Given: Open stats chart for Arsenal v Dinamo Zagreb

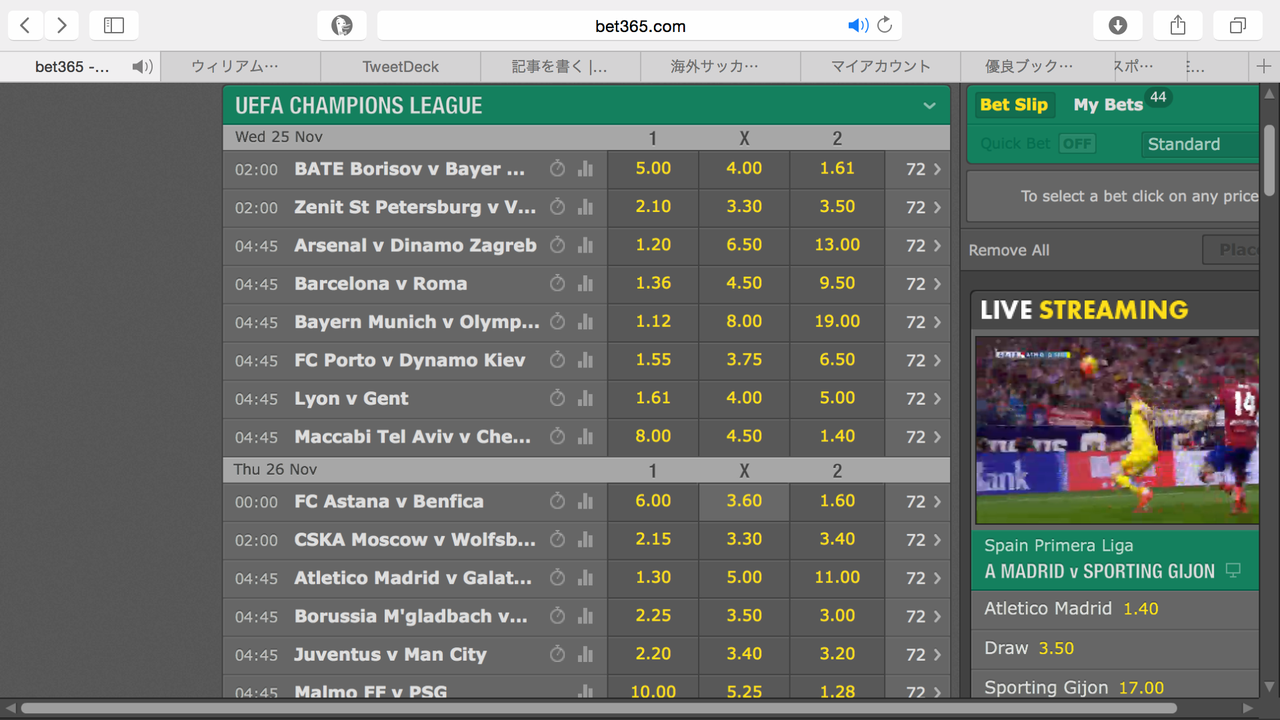Looking at the screenshot, I should pyautogui.click(x=585, y=245).
